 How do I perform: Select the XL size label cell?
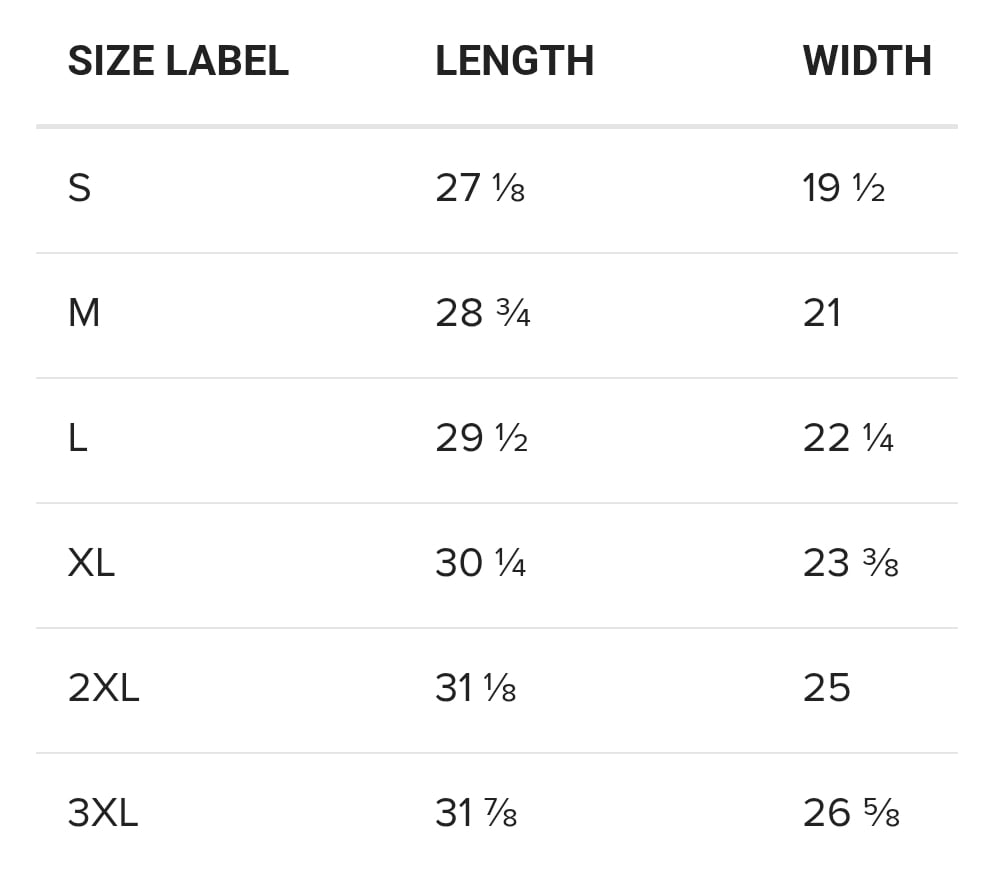[x=91, y=563]
